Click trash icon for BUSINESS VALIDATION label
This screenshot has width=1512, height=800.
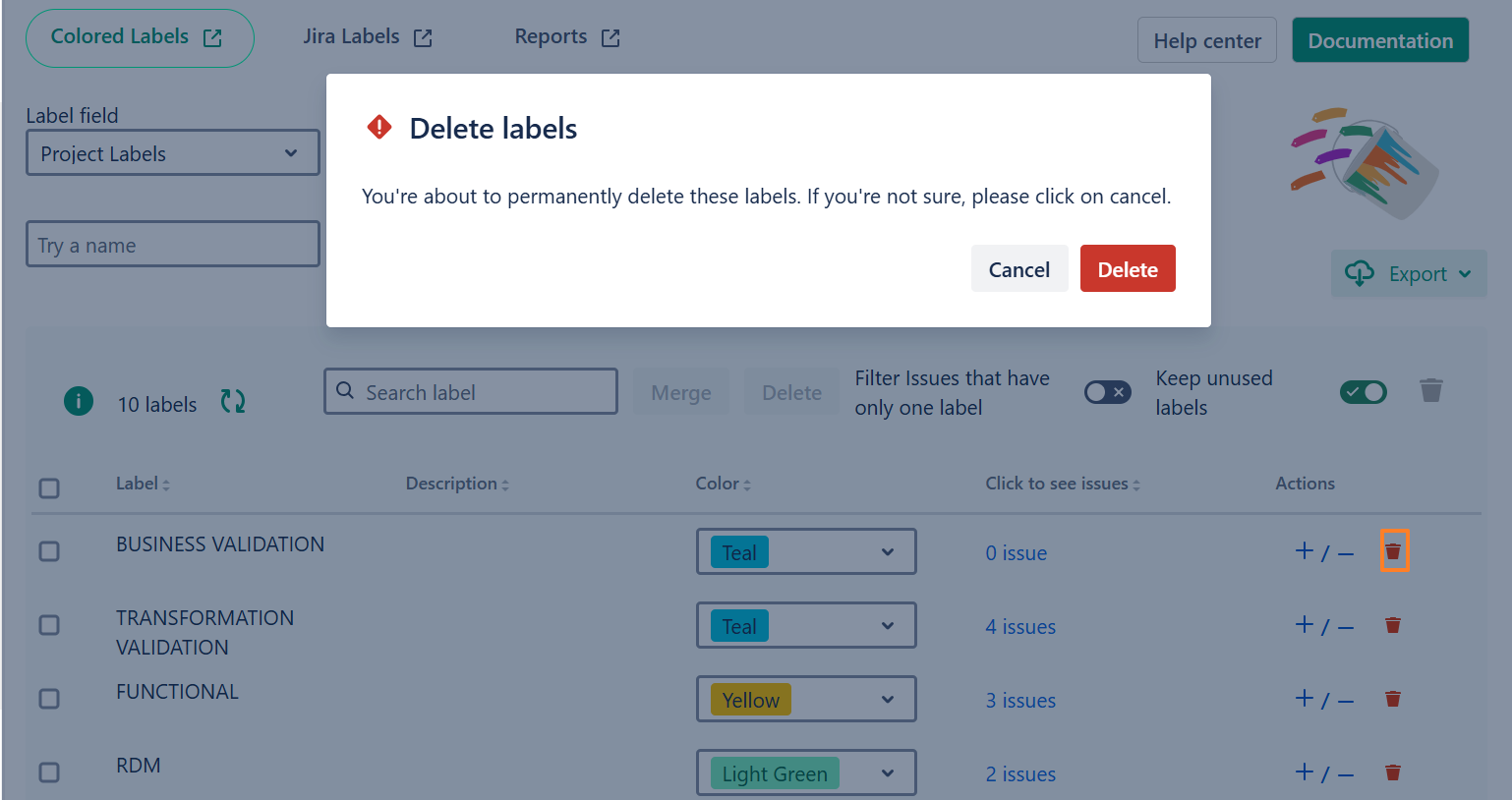point(1393,551)
